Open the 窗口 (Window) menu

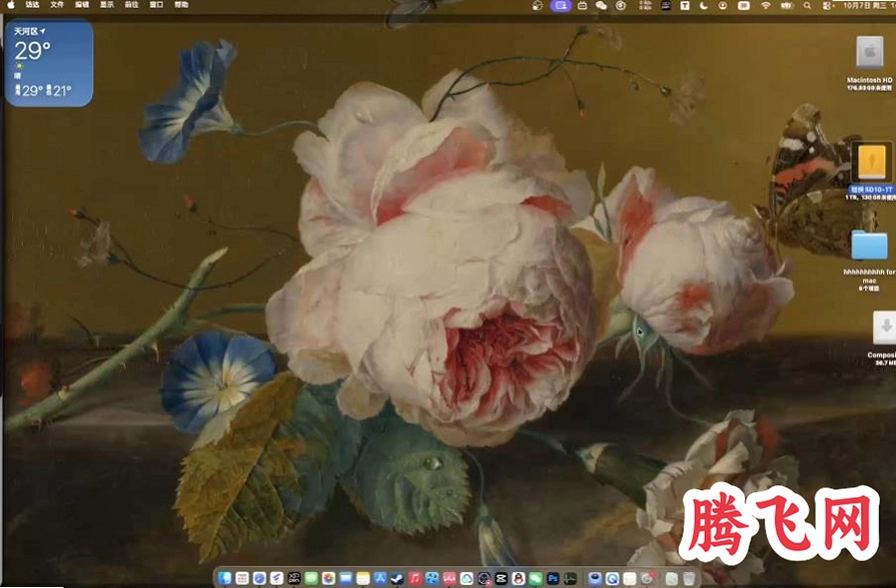(156, 5)
